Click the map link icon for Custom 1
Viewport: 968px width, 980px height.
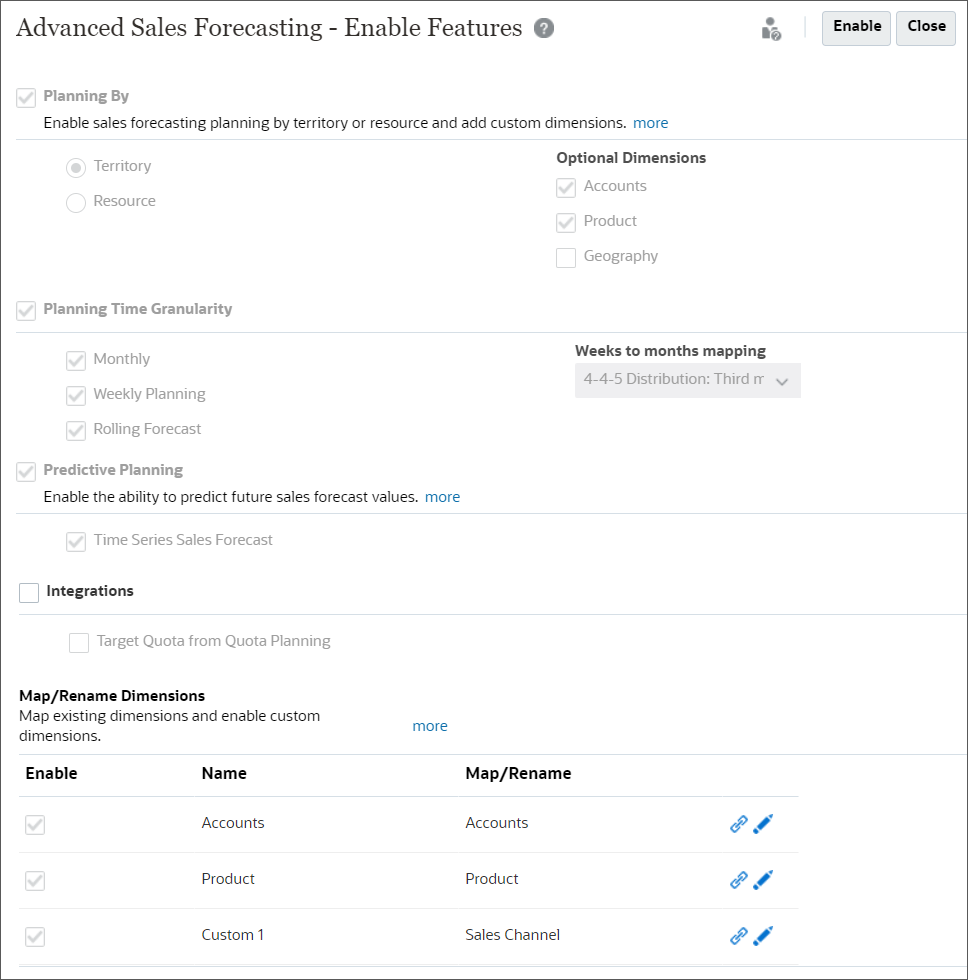point(739,936)
